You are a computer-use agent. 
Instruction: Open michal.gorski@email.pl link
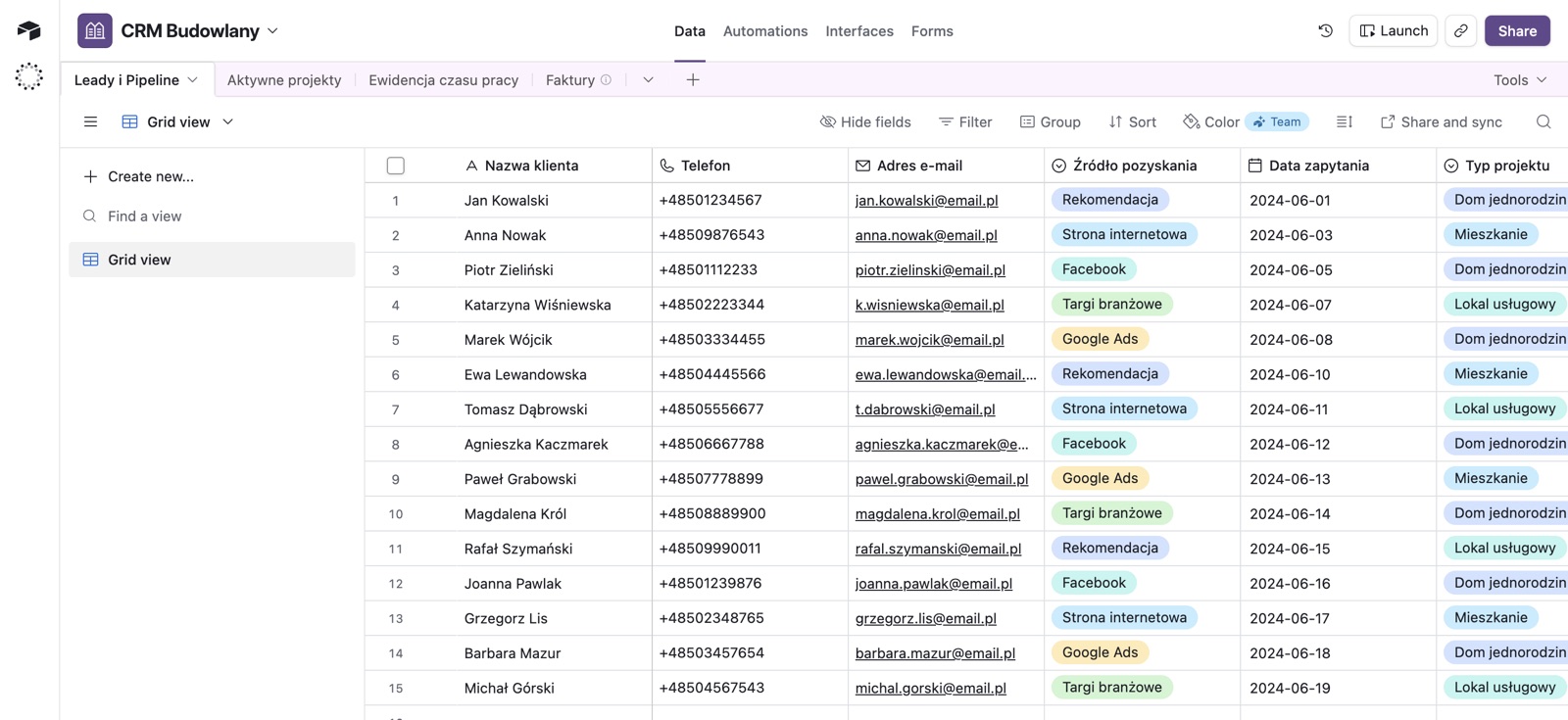pyautogui.click(x=930, y=688)
